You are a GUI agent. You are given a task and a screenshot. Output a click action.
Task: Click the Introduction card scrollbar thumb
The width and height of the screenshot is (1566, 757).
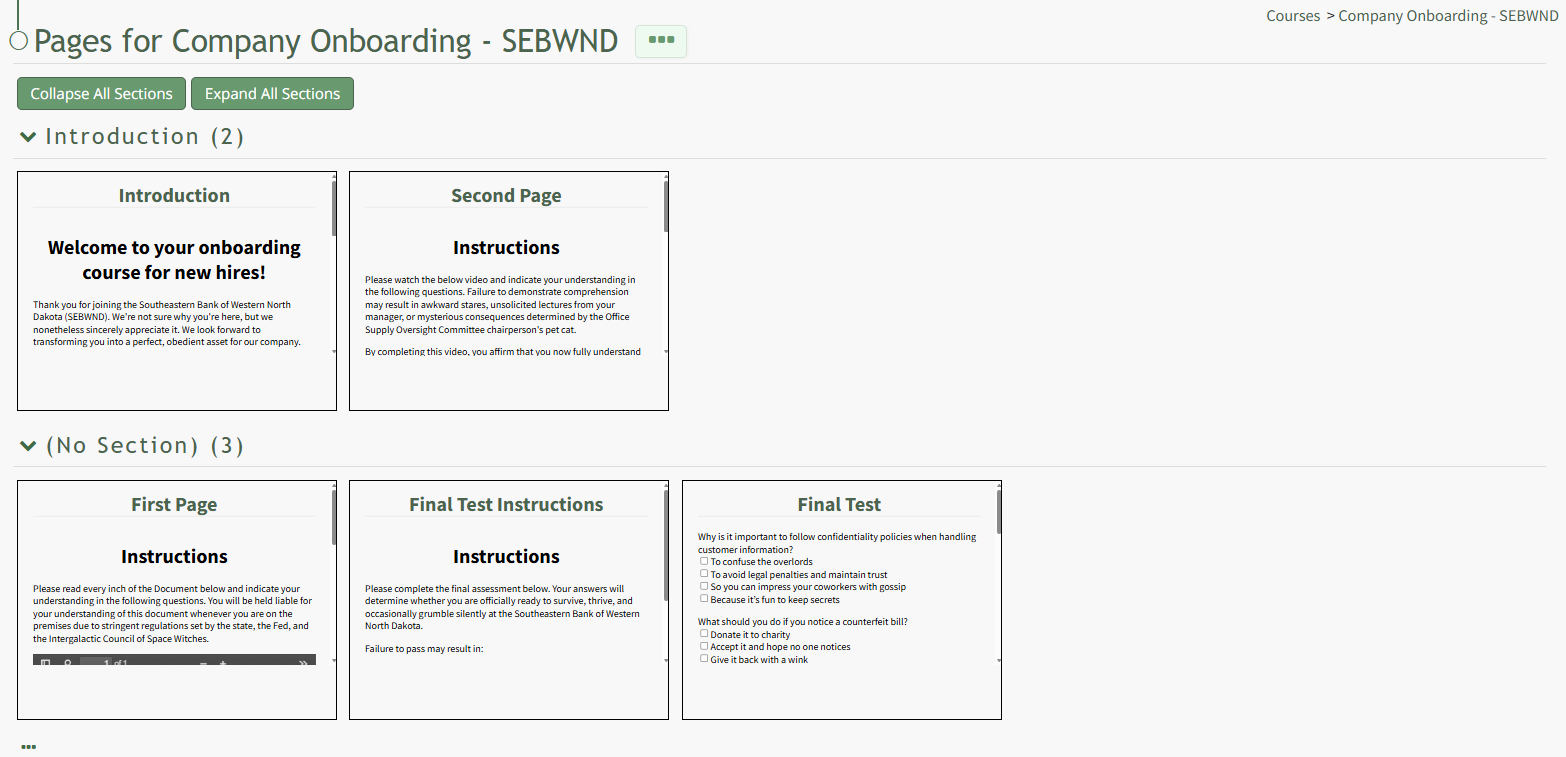click(334, 207)
